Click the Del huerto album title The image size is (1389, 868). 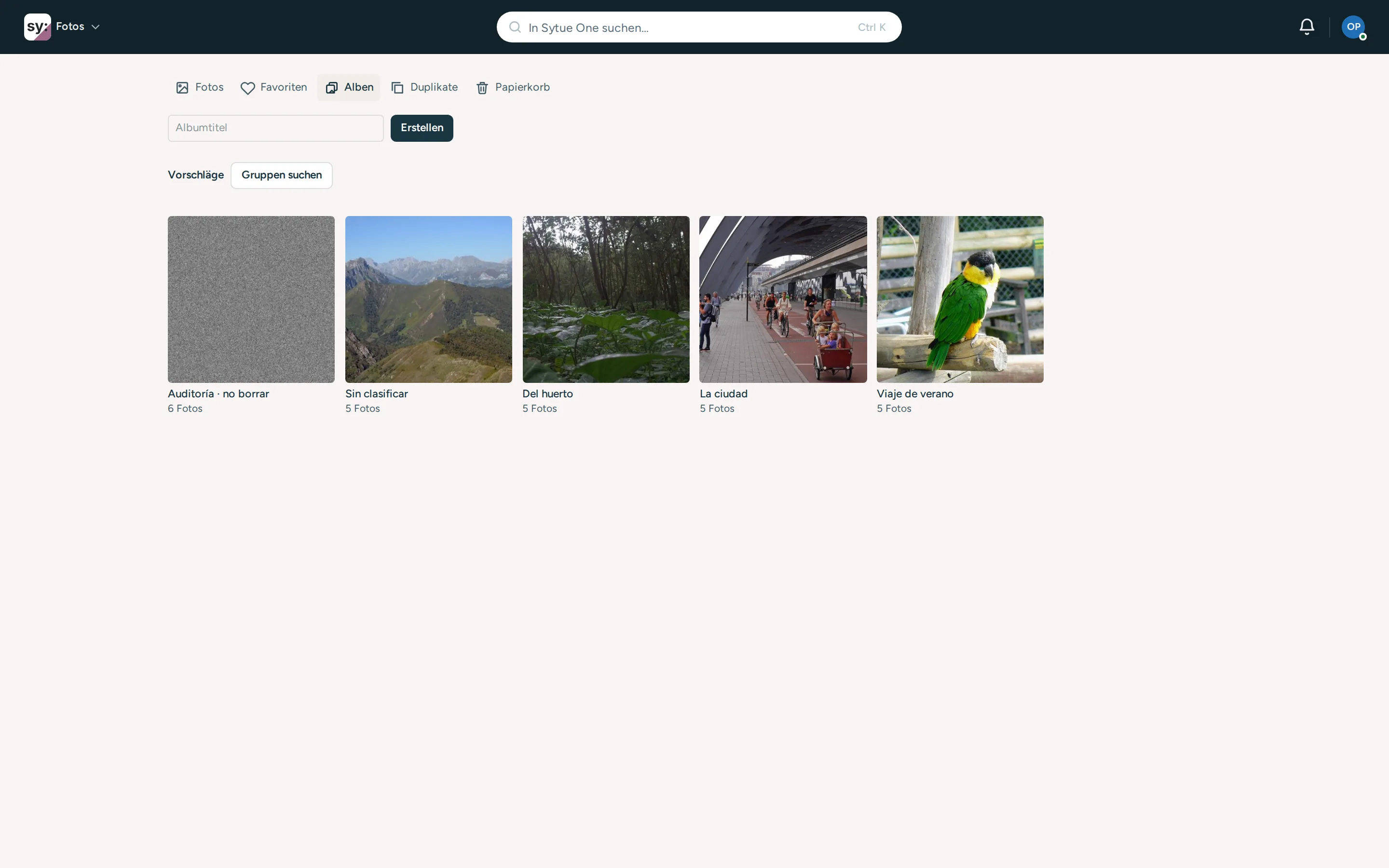click(x=547, y=394)
